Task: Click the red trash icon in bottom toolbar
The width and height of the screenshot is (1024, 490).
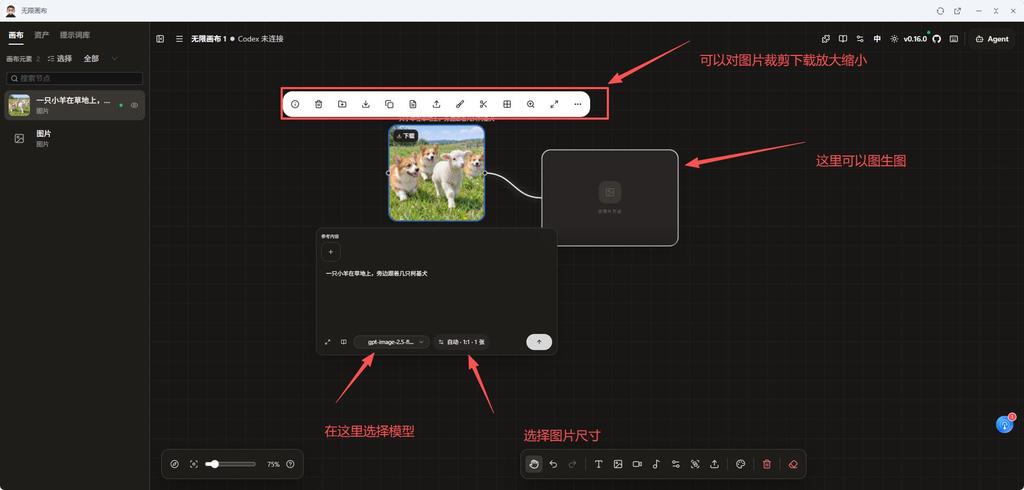Action: (767, 464)
